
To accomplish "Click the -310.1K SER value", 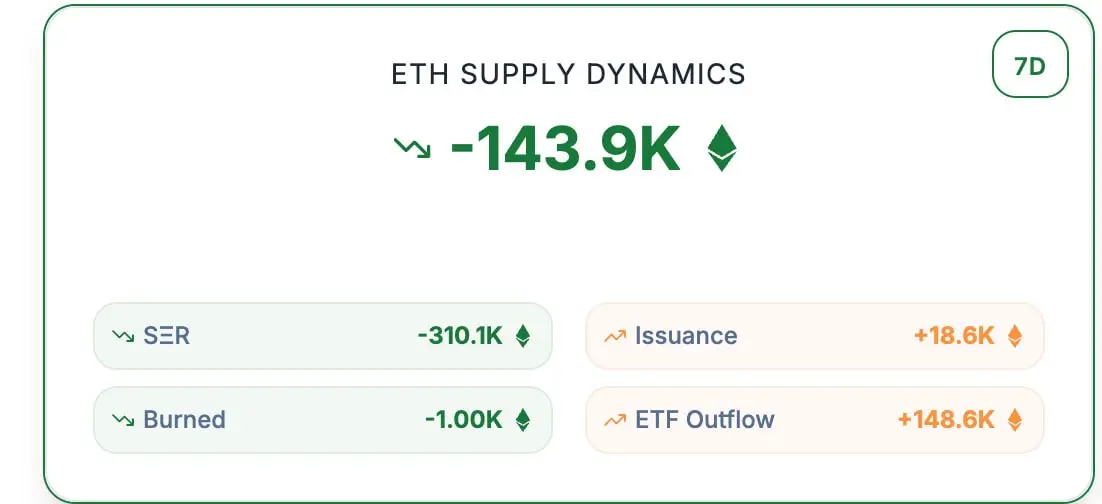I will [x=460, y=336].
